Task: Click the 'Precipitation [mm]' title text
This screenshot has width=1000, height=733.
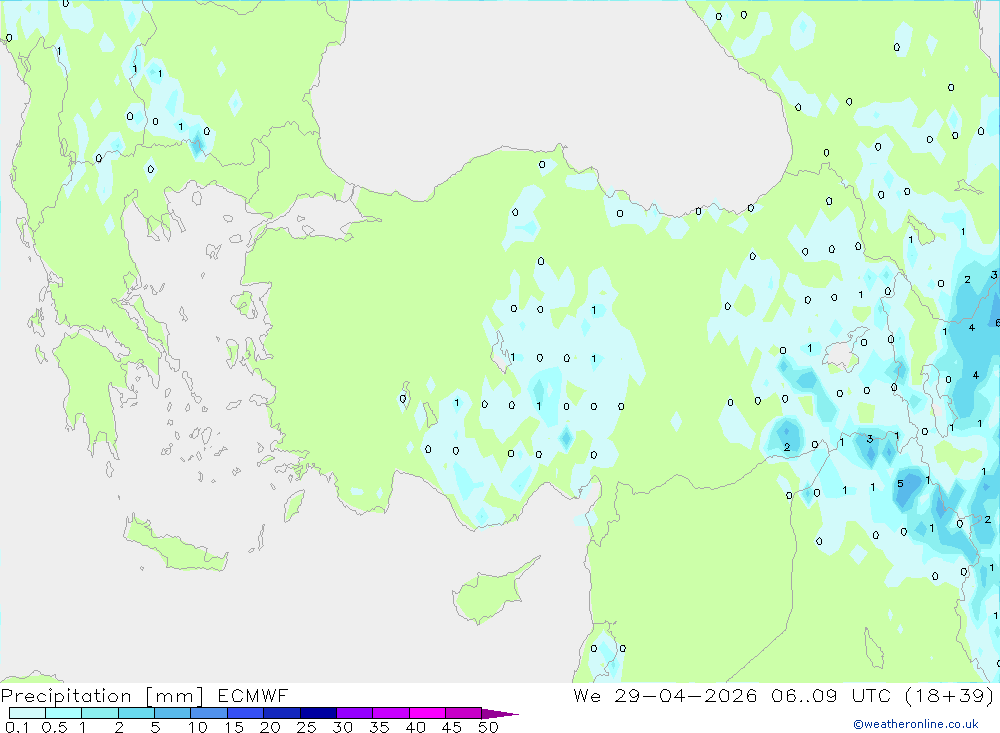Action: [102, 696]
